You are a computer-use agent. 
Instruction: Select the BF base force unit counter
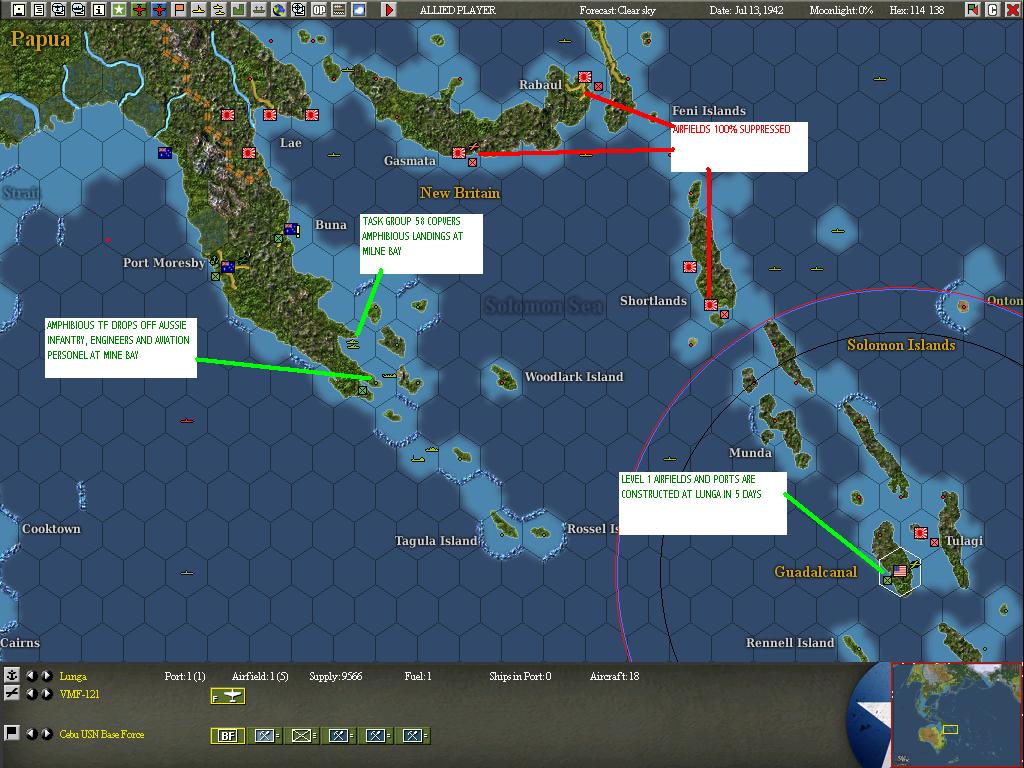coord(227,736)
